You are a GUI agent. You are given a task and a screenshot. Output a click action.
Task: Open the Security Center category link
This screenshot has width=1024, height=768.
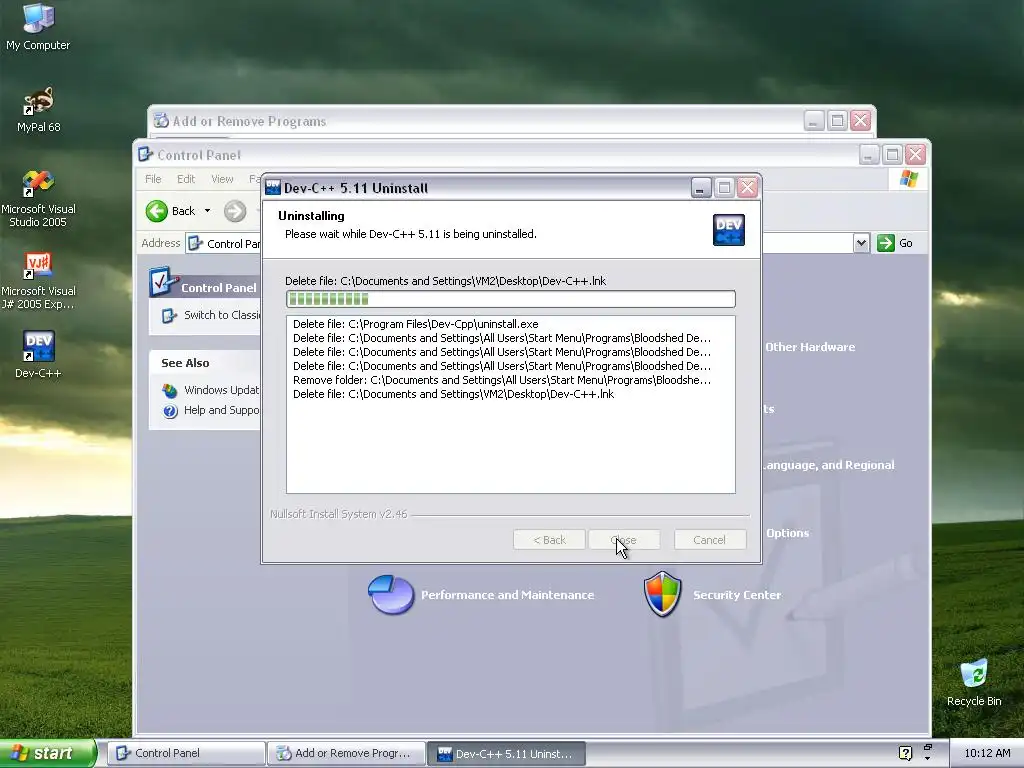point(737,595)
